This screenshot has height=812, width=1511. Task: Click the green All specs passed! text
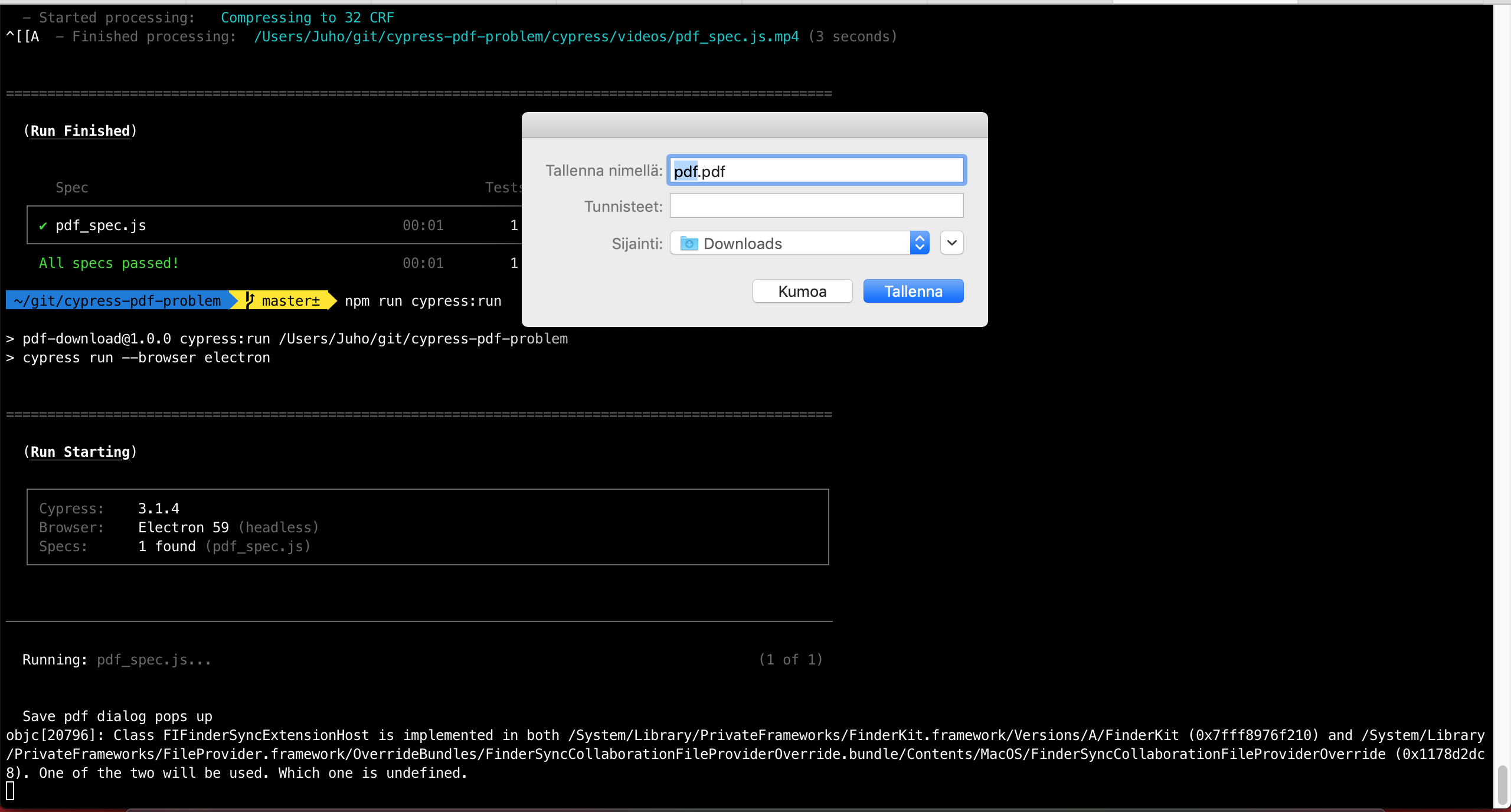click(x=109, y=263)
